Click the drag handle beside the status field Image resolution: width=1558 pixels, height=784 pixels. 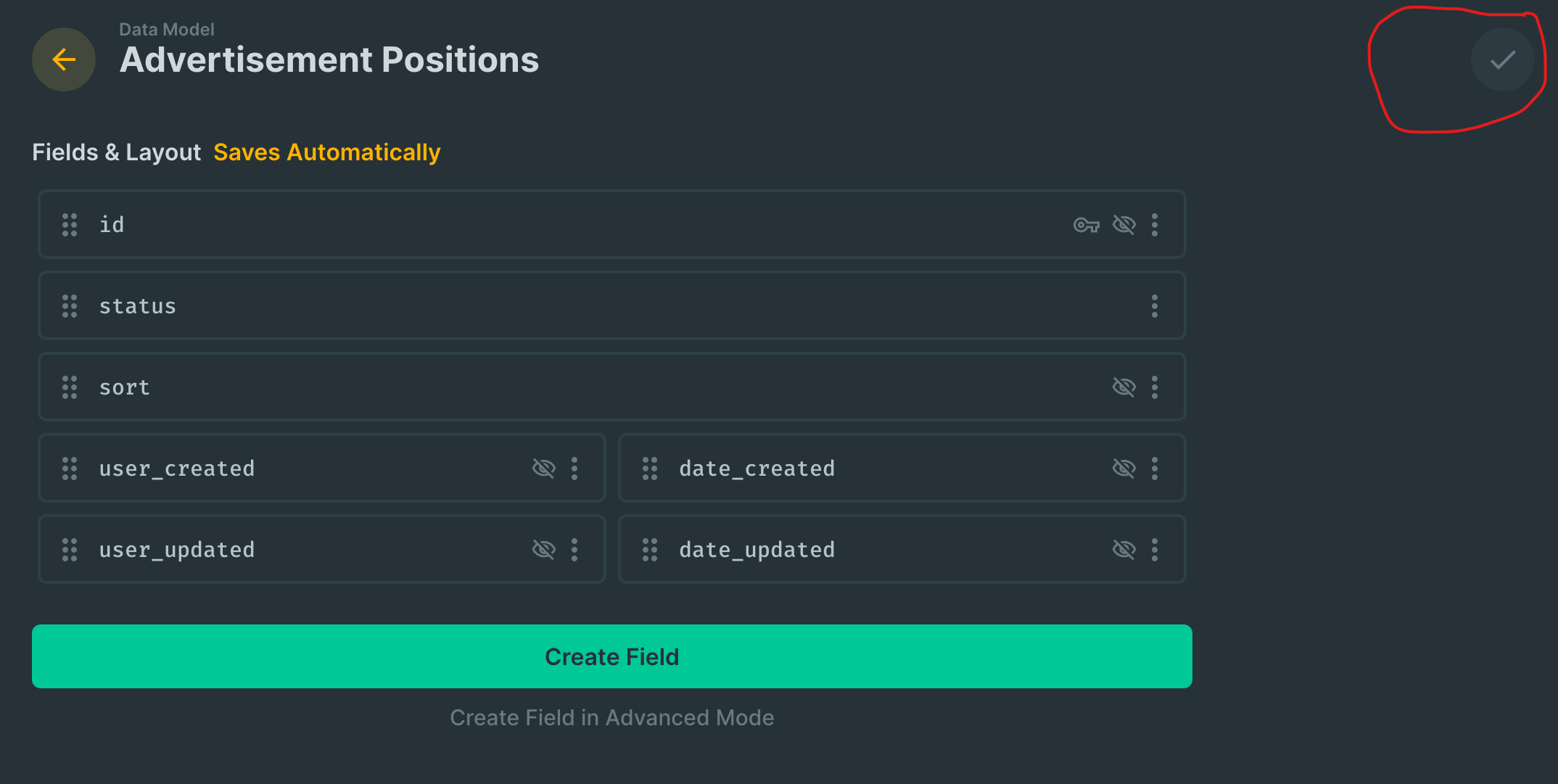coord(70,306)
